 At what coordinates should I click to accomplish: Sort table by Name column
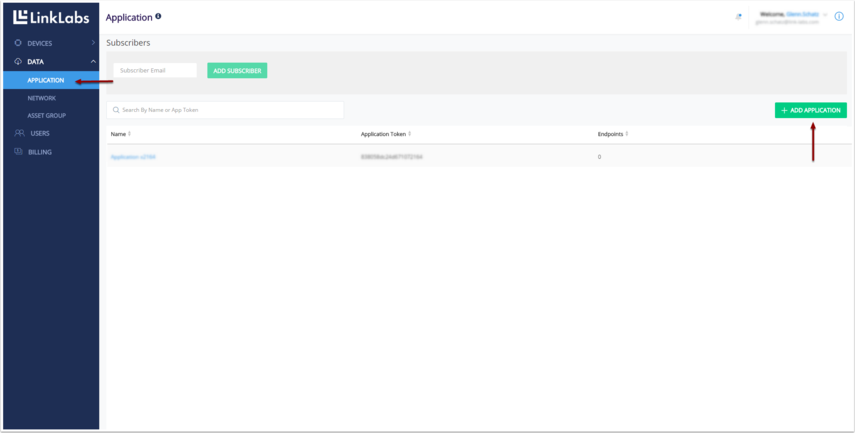[x=130, y=134]
